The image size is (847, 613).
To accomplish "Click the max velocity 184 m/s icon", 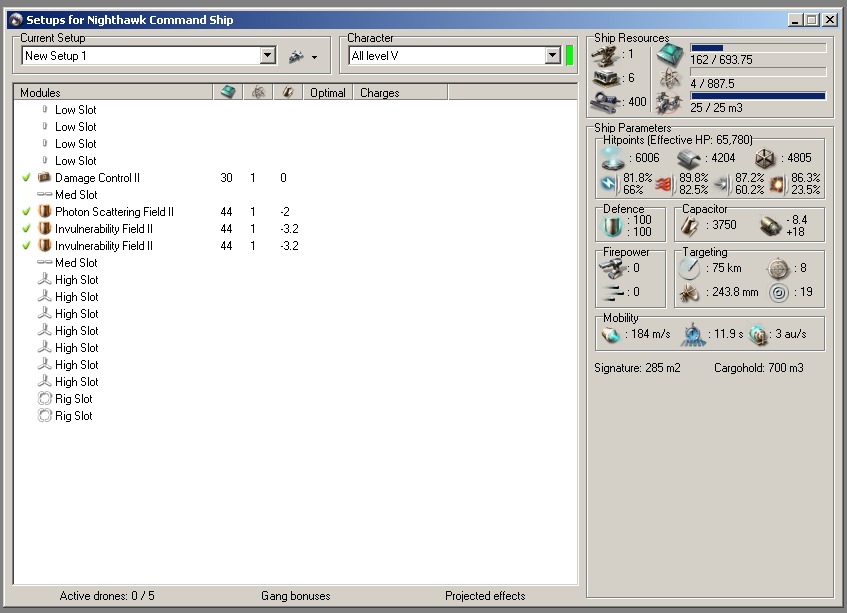I will click(611, 335).
